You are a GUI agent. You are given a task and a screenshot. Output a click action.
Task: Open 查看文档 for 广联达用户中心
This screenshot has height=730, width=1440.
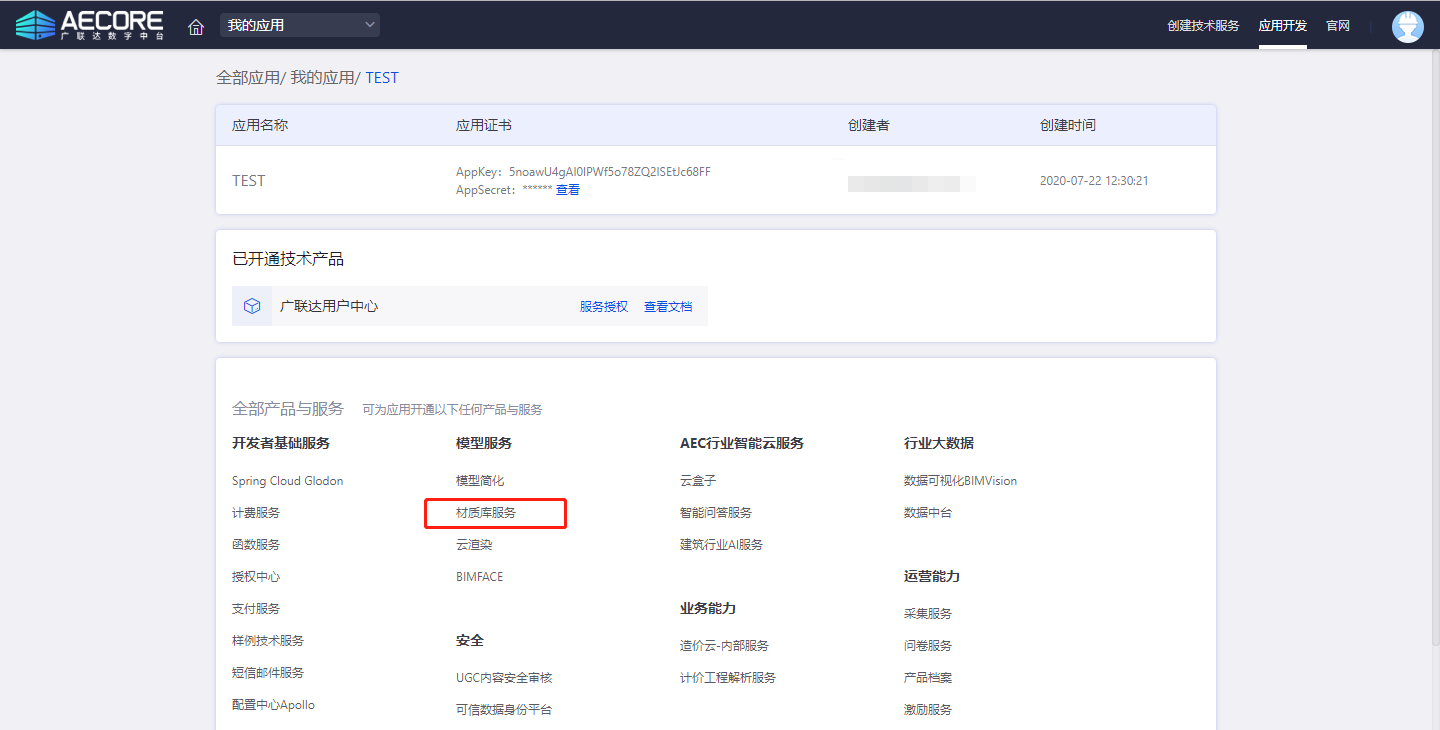coord(668,307)
